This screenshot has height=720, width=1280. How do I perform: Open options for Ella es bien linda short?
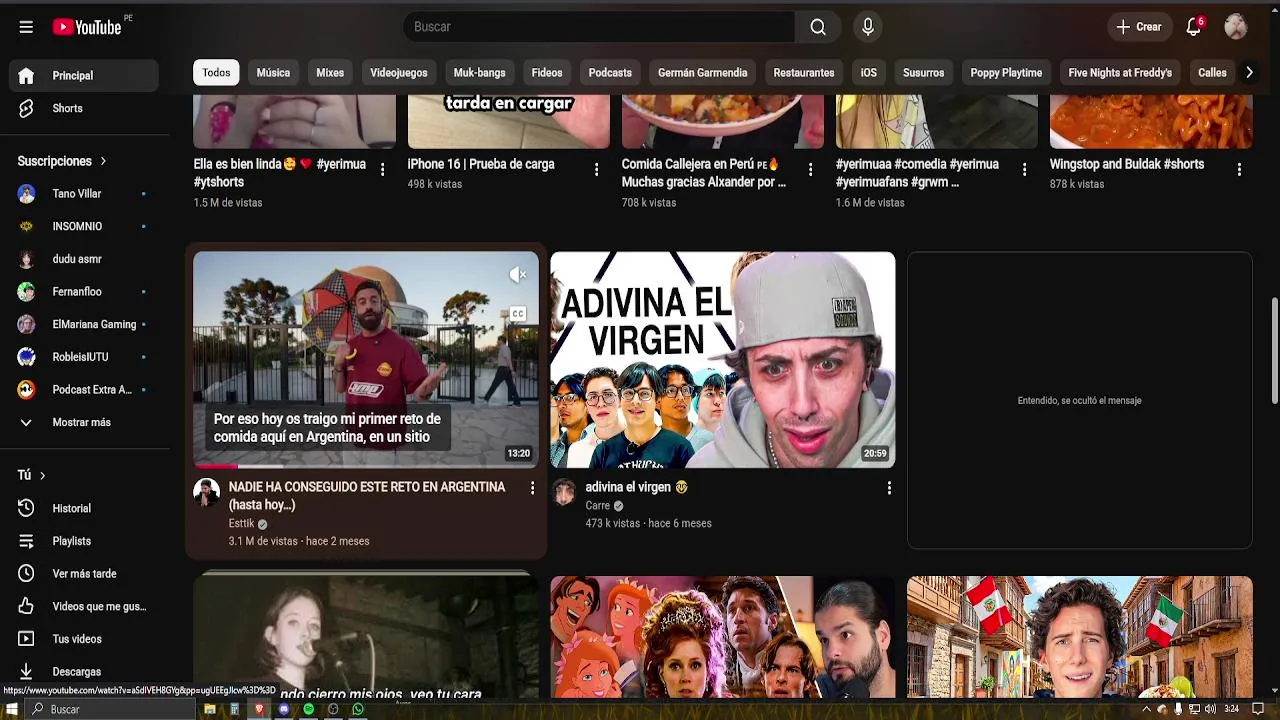tap(382, 170)
